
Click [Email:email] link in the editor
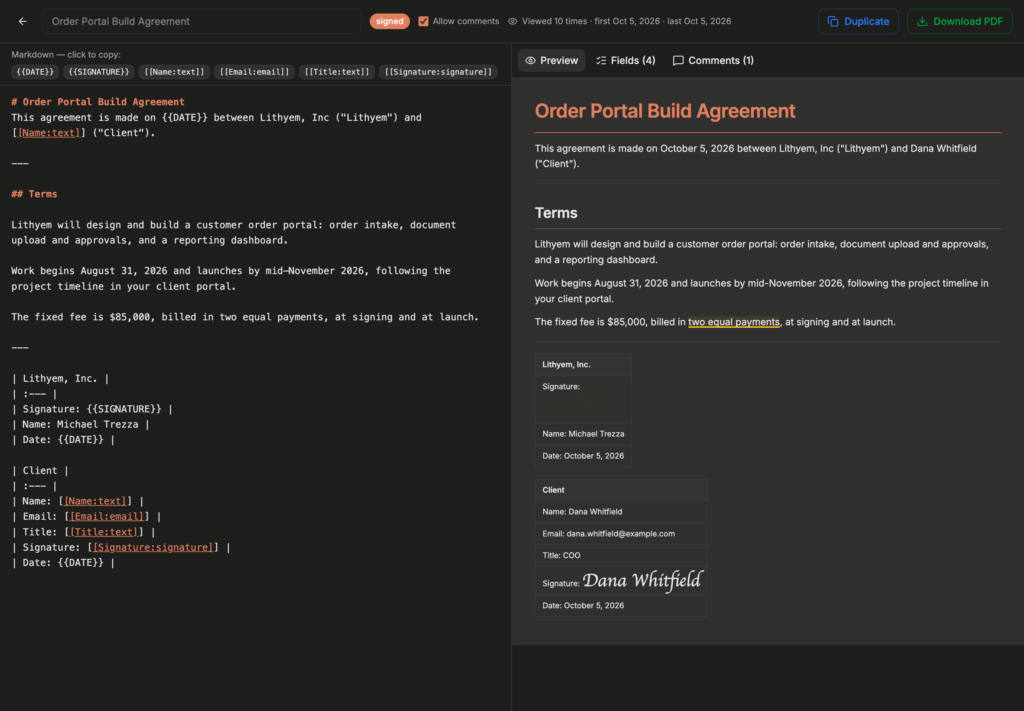click(x=107, y=516)
